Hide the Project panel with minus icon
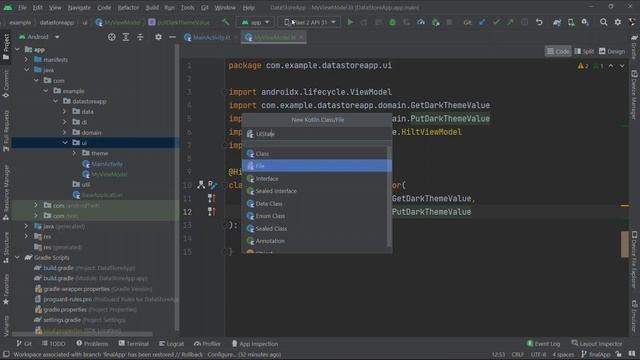The width and height of the screenshot is (640, 360). click(172, 37)
